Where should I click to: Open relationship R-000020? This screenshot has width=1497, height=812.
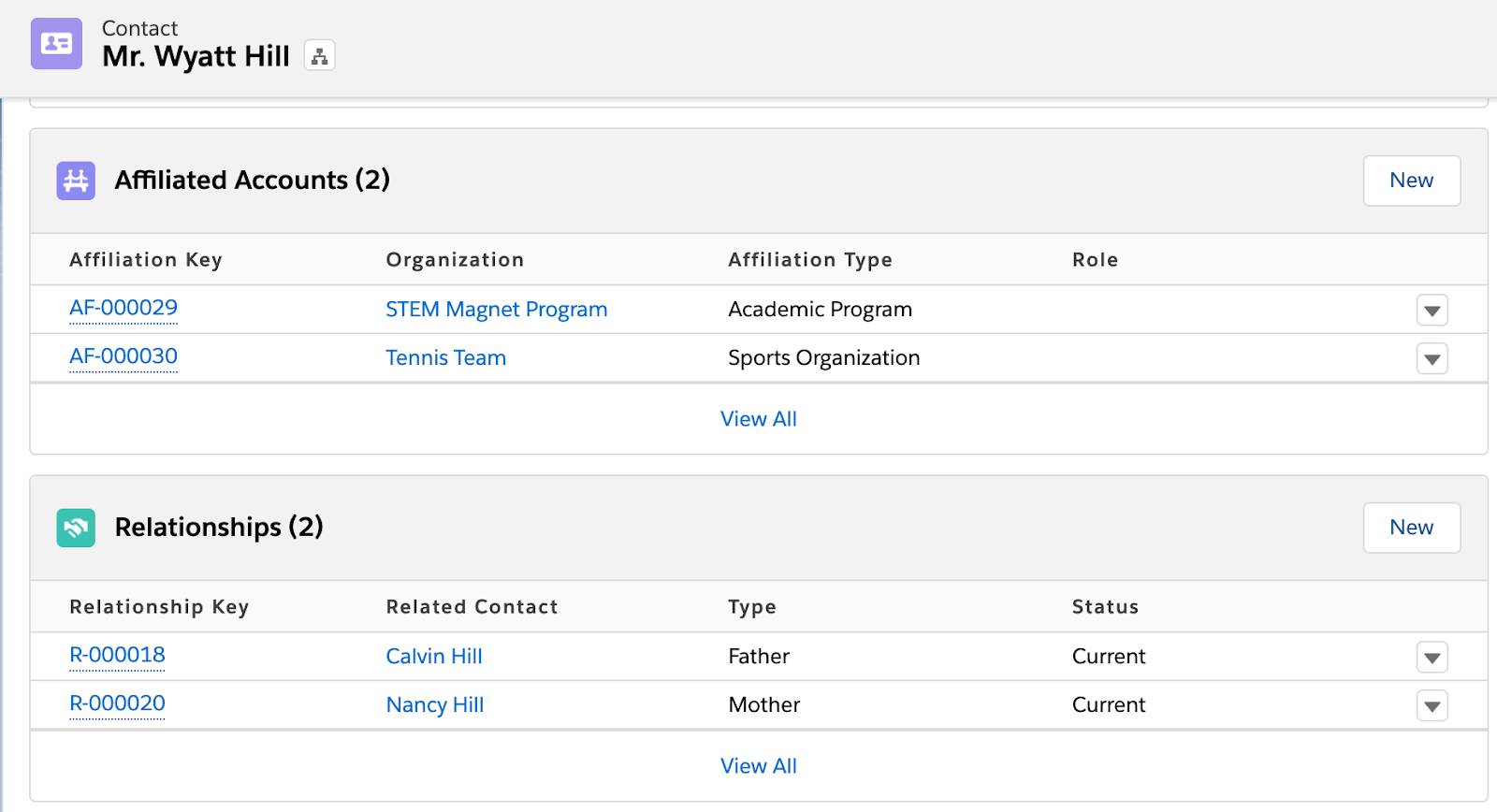pyautogui.click(x=117, y=703)
